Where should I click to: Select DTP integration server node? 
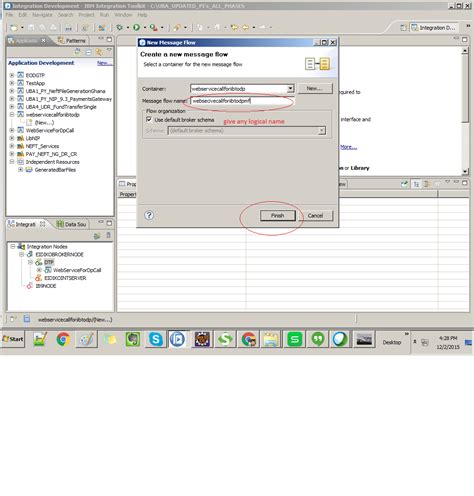(x=49, y=262)
